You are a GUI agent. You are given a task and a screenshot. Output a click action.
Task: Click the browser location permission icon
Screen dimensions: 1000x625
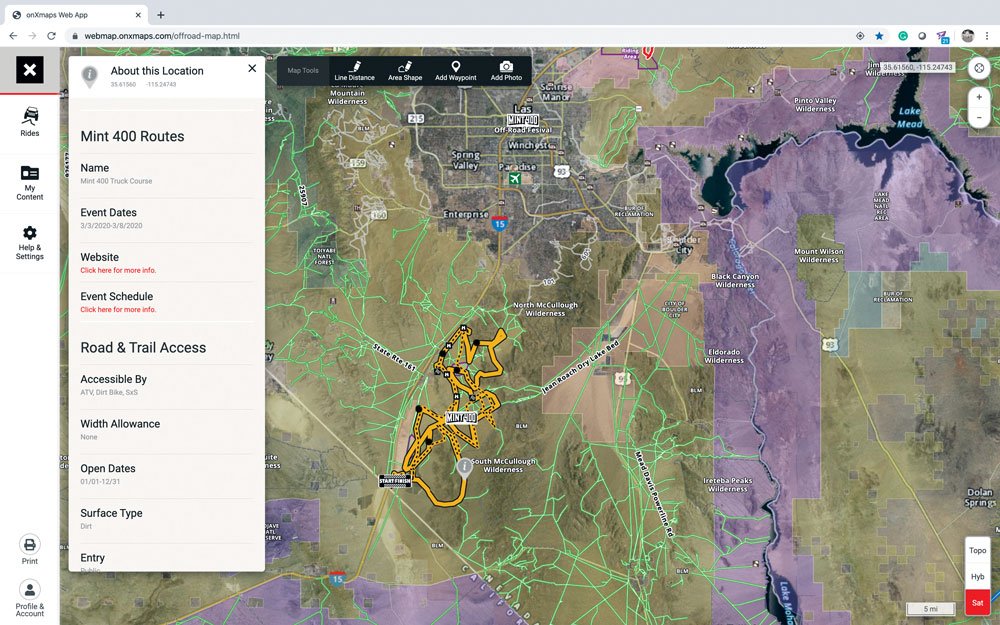coord(860,36)
